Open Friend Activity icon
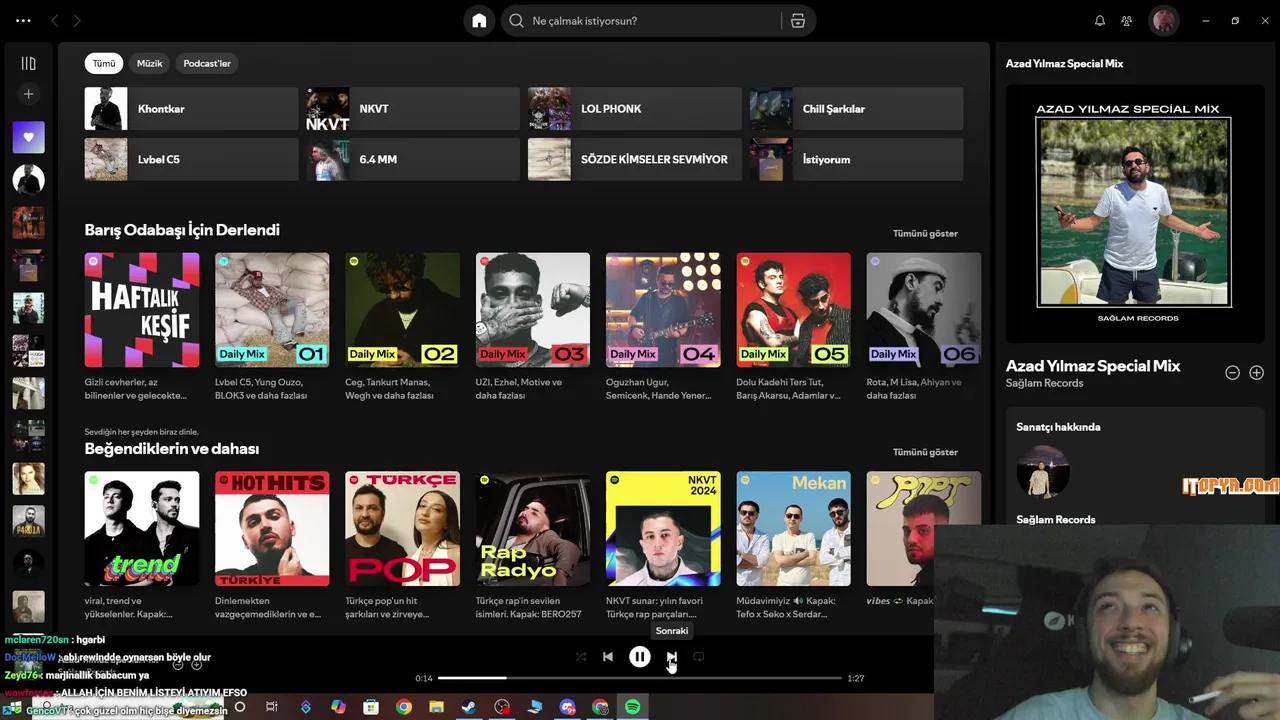The width and height of the screenshot is (1280, 720). [x=1127, y=21]
